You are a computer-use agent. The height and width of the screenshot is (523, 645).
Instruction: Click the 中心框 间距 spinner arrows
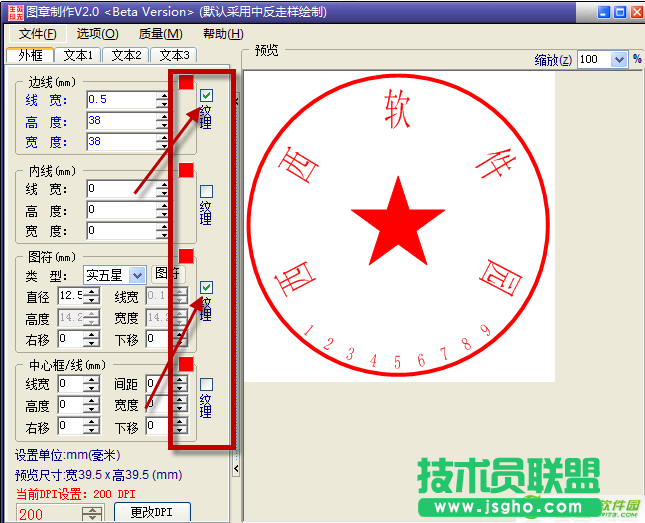pyautogui.click(x=180, y=384)
